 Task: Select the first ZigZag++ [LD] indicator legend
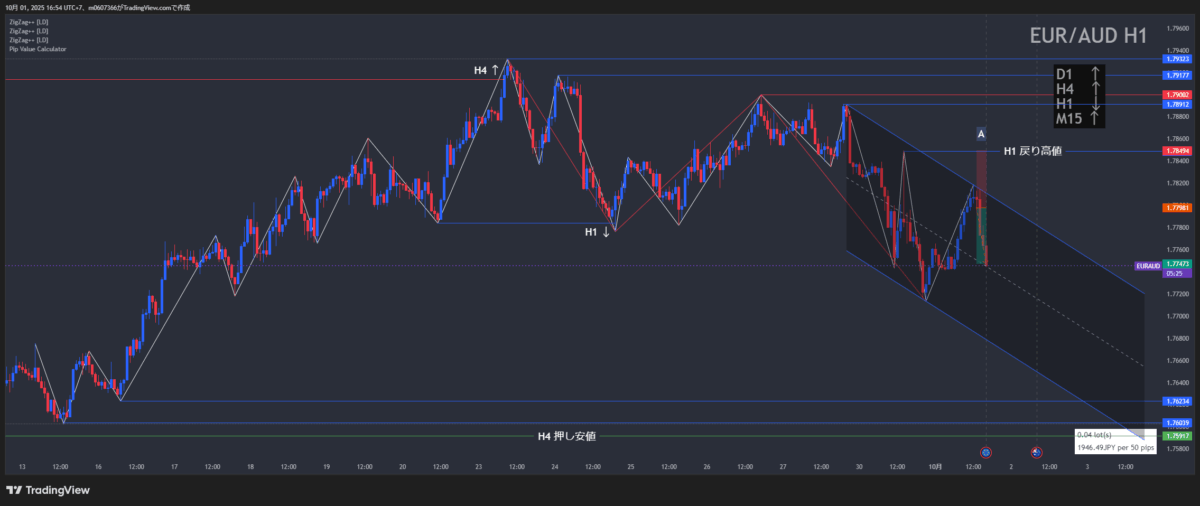coord(28,21)
